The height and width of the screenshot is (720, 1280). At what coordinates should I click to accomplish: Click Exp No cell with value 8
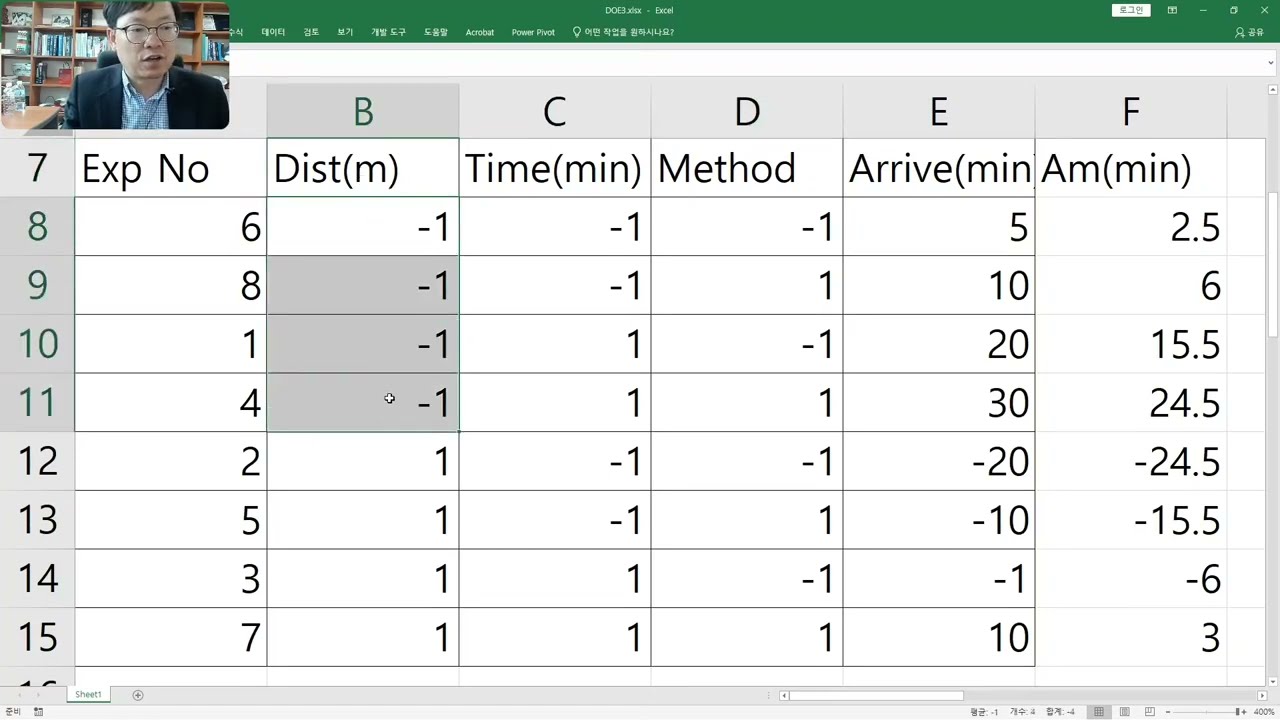171,286
